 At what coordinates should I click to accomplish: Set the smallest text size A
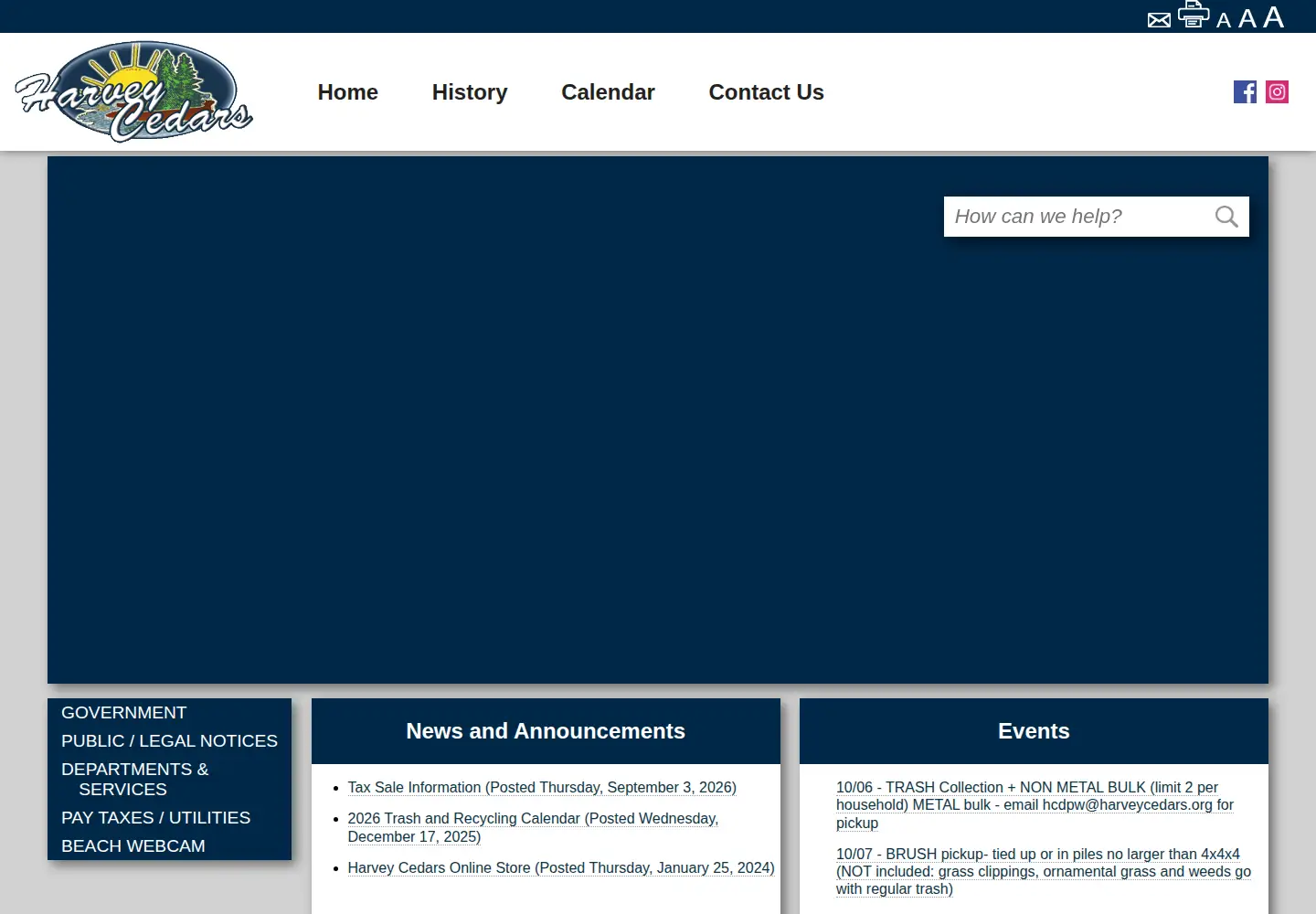[x=1224, y=20]
